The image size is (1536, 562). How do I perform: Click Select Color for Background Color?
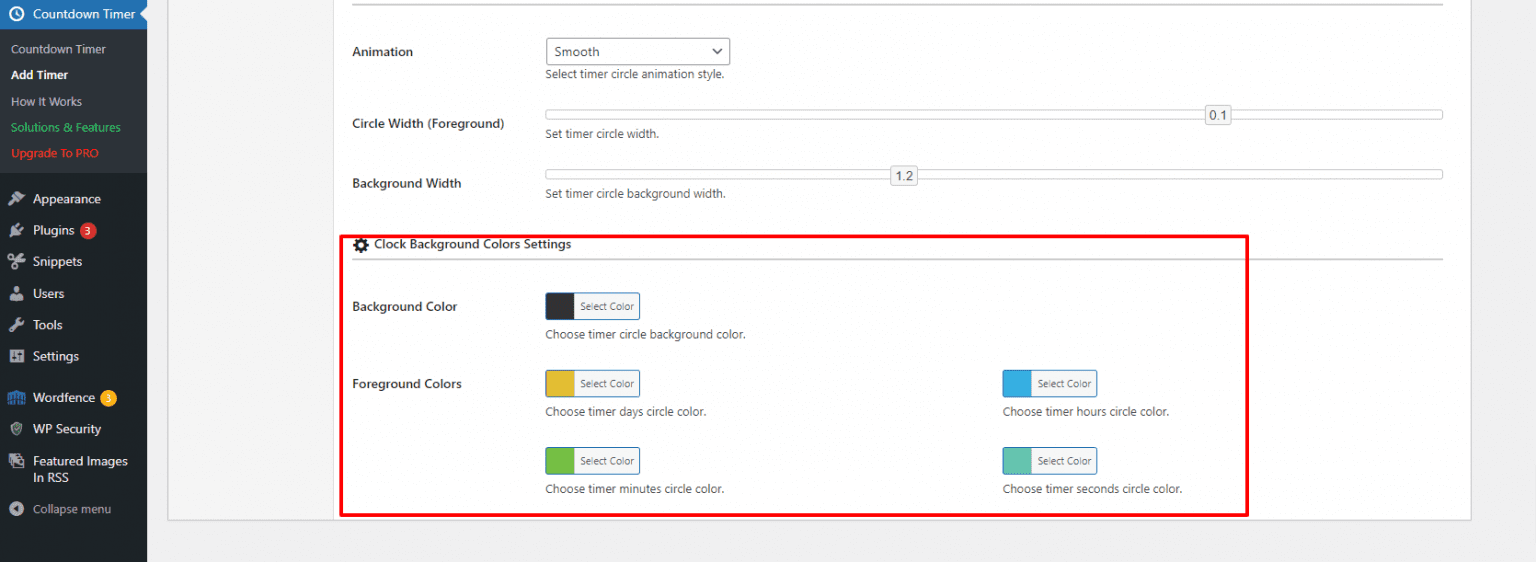click(x=607, y=306)
